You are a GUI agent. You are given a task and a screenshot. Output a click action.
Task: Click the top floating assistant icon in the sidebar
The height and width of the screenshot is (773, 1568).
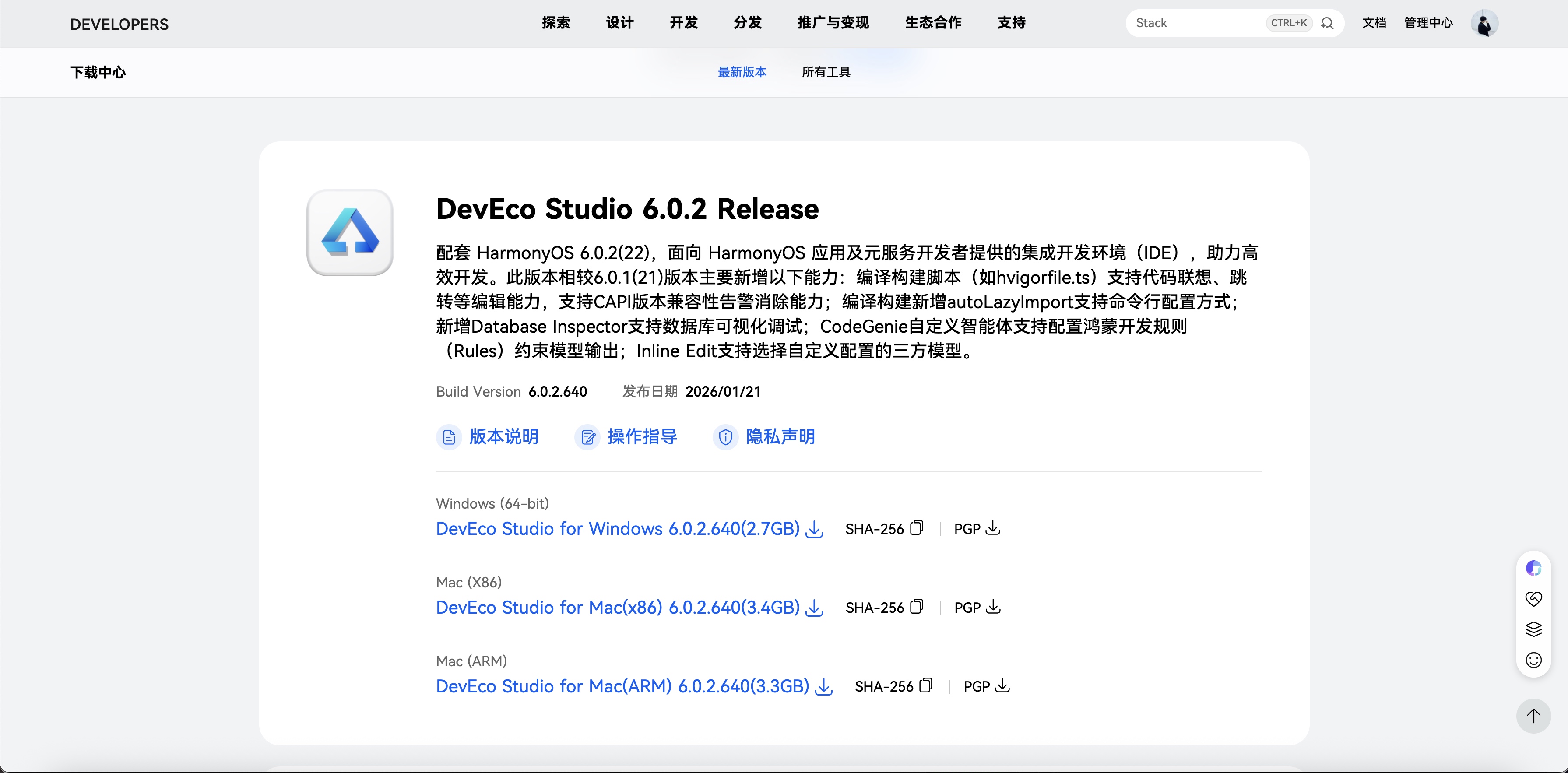click(x=1533, y=568)
